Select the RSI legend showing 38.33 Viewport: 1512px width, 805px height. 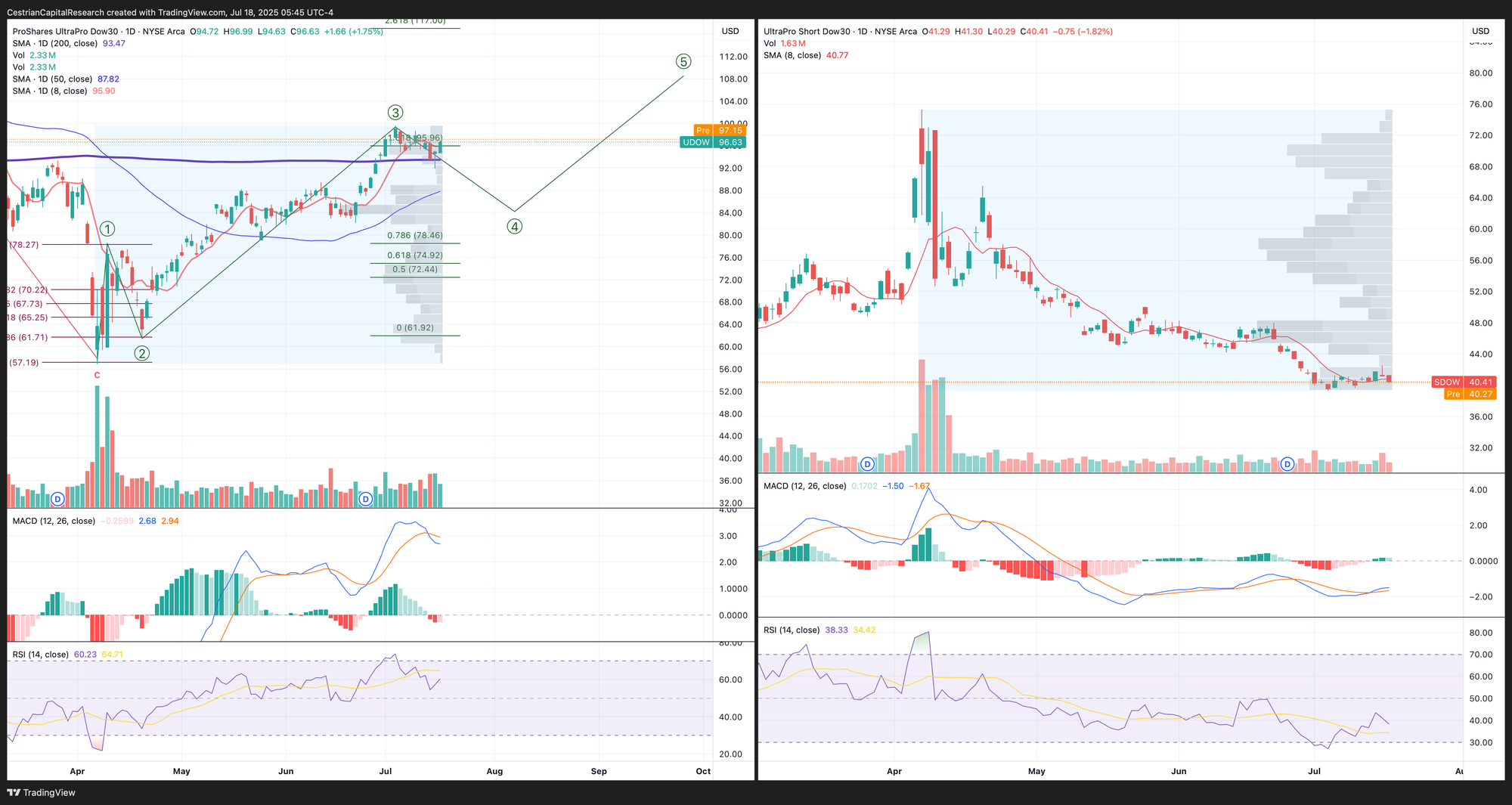pos(820,630)
